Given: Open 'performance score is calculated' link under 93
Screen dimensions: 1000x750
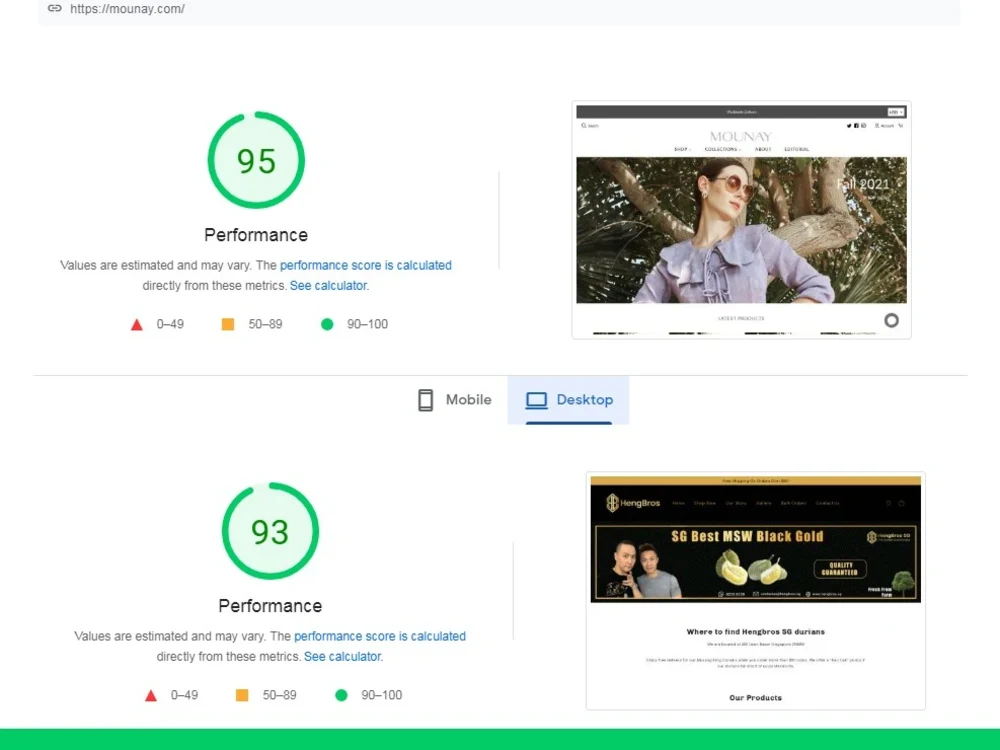Looking at the screenshot, I should 379,636.
